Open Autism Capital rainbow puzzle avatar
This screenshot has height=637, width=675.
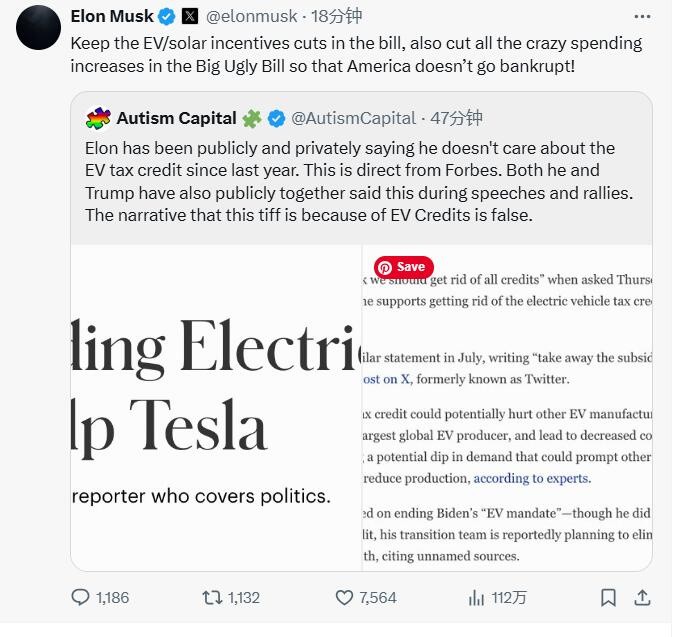[x=98, y=118]
